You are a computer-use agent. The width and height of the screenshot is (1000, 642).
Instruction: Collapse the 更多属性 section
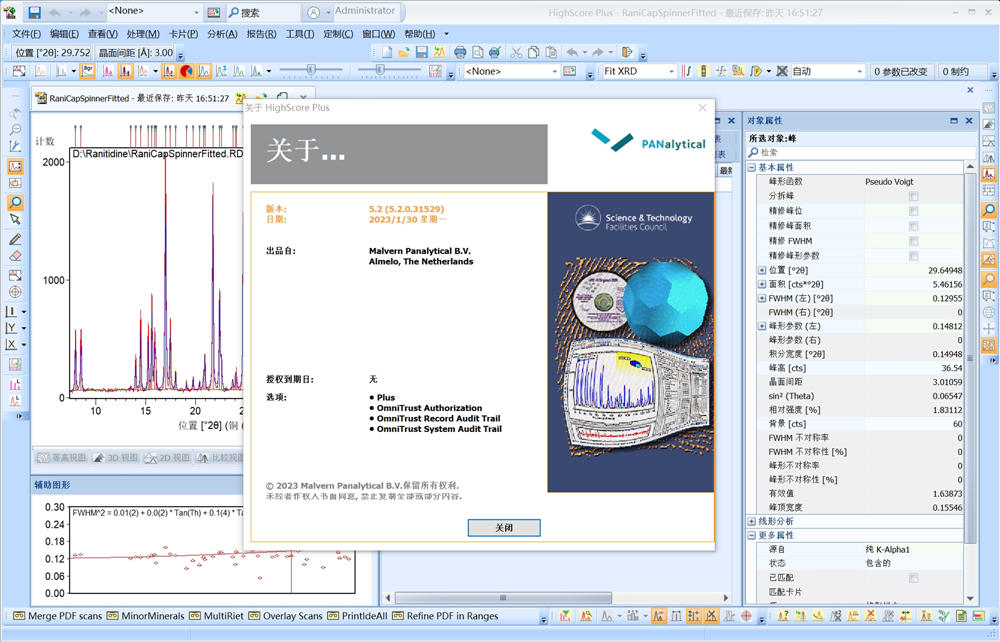pyautogui.click(x=751, y=536)
